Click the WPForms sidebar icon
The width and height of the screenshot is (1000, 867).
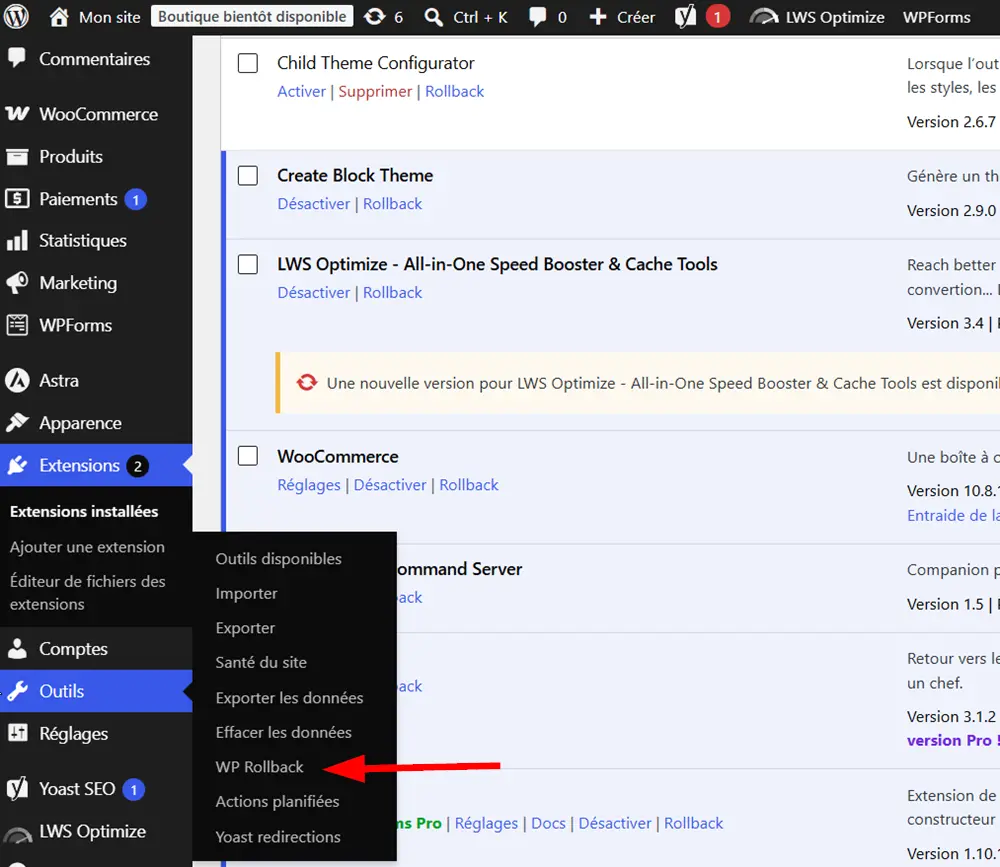pyautogui.click(x=17, y=325)
